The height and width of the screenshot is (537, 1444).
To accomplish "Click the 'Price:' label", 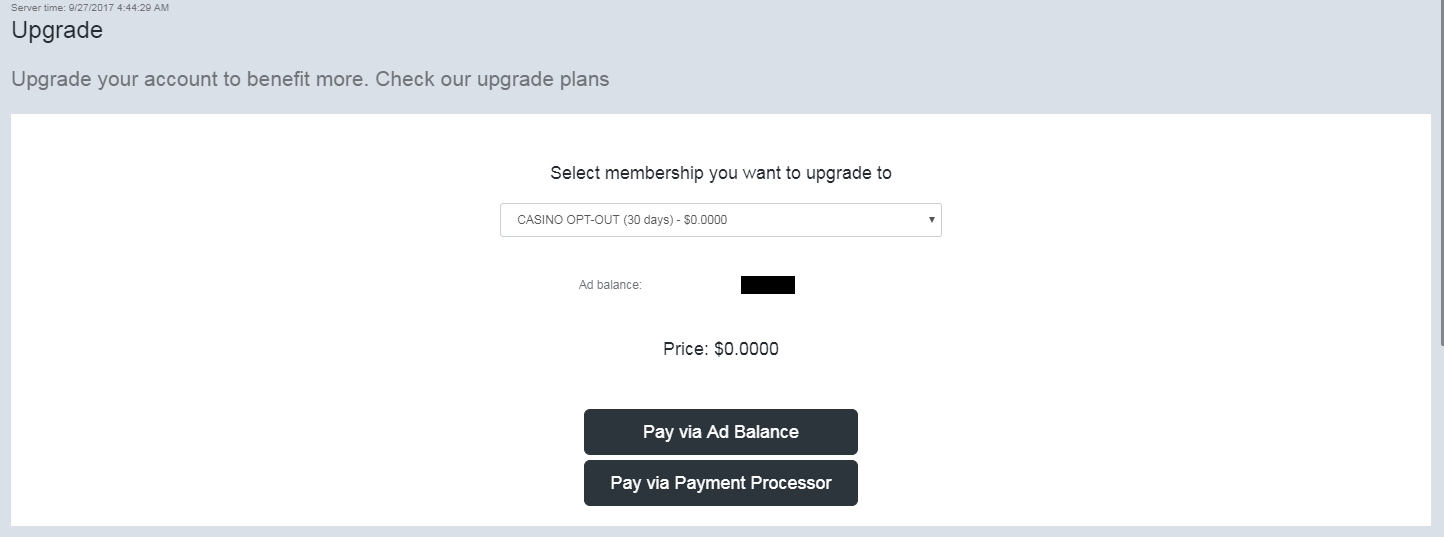I will 686,349.
